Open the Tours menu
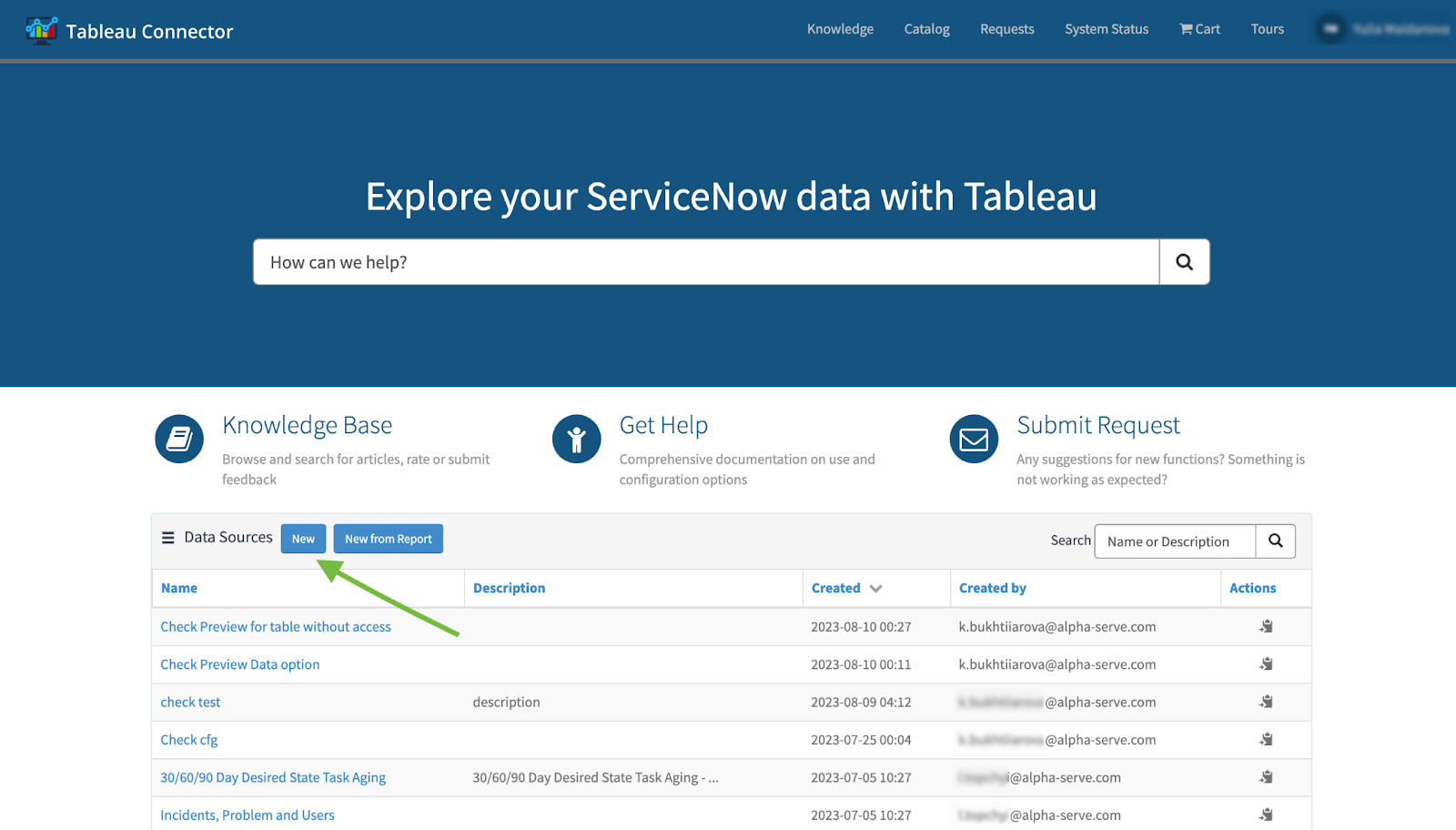Screen dimensions: 1456x830 click(x=1267, y=28)
